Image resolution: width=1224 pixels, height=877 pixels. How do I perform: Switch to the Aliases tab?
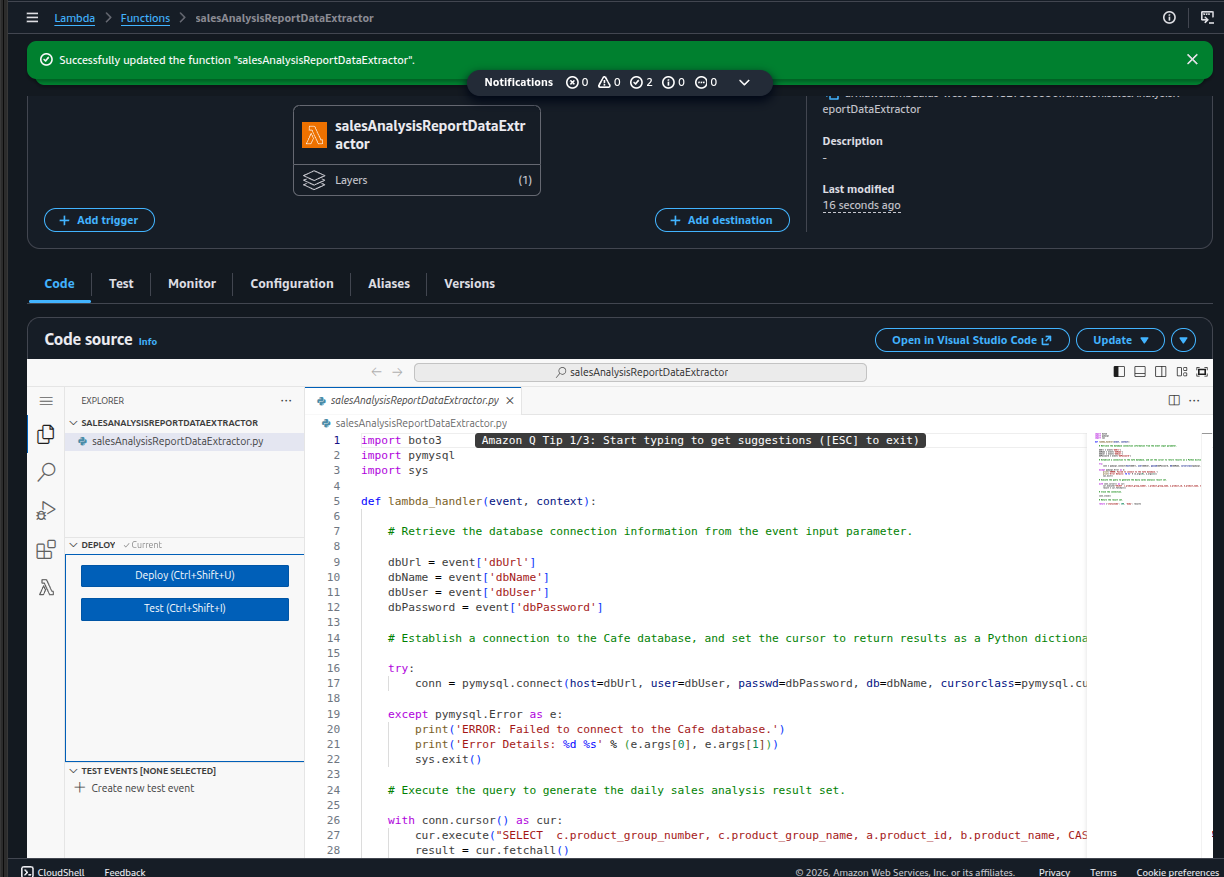point(389,283)
